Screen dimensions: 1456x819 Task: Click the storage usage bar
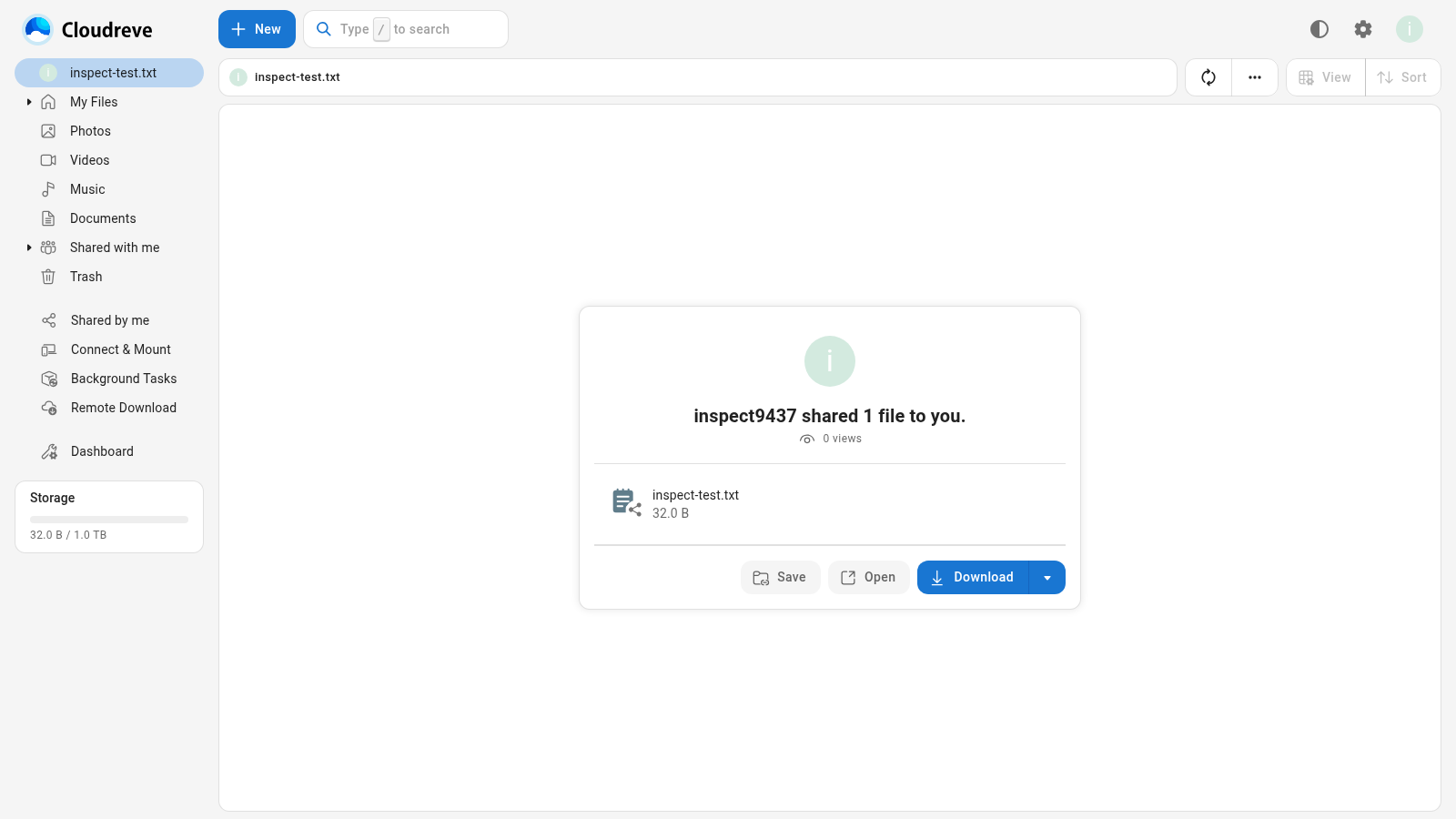point(109,520)
